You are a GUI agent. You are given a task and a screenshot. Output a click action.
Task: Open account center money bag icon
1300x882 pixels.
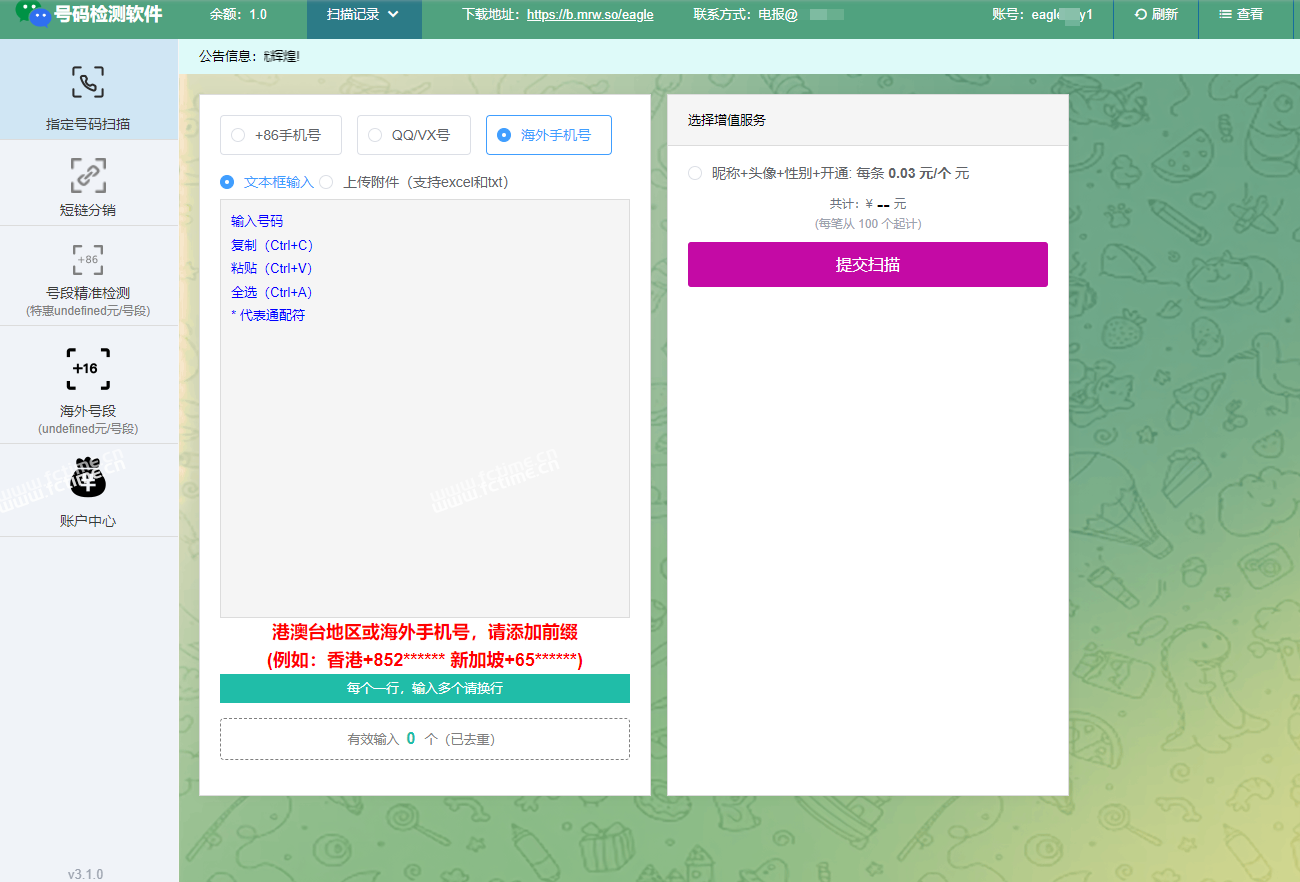pos(88,479)
